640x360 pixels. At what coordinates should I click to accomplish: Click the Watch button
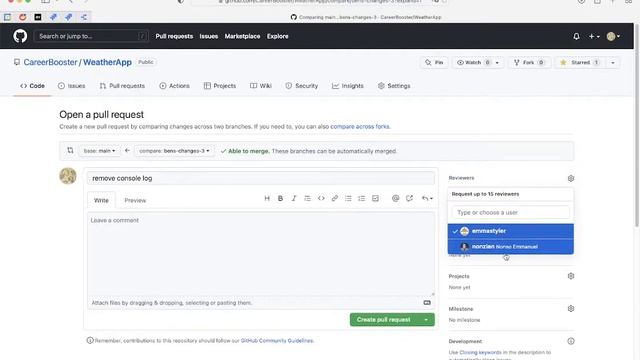pyautogui.click(x=472, y=62)
